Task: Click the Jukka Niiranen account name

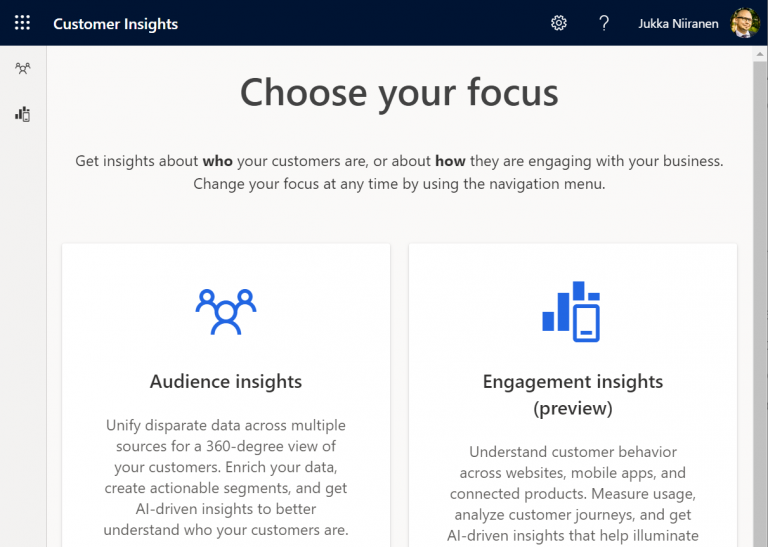Action: click(678, 24)
